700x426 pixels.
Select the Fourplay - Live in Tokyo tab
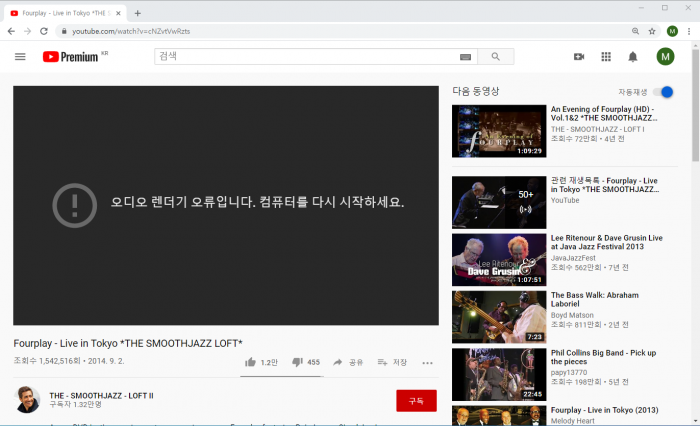(65, 13)
